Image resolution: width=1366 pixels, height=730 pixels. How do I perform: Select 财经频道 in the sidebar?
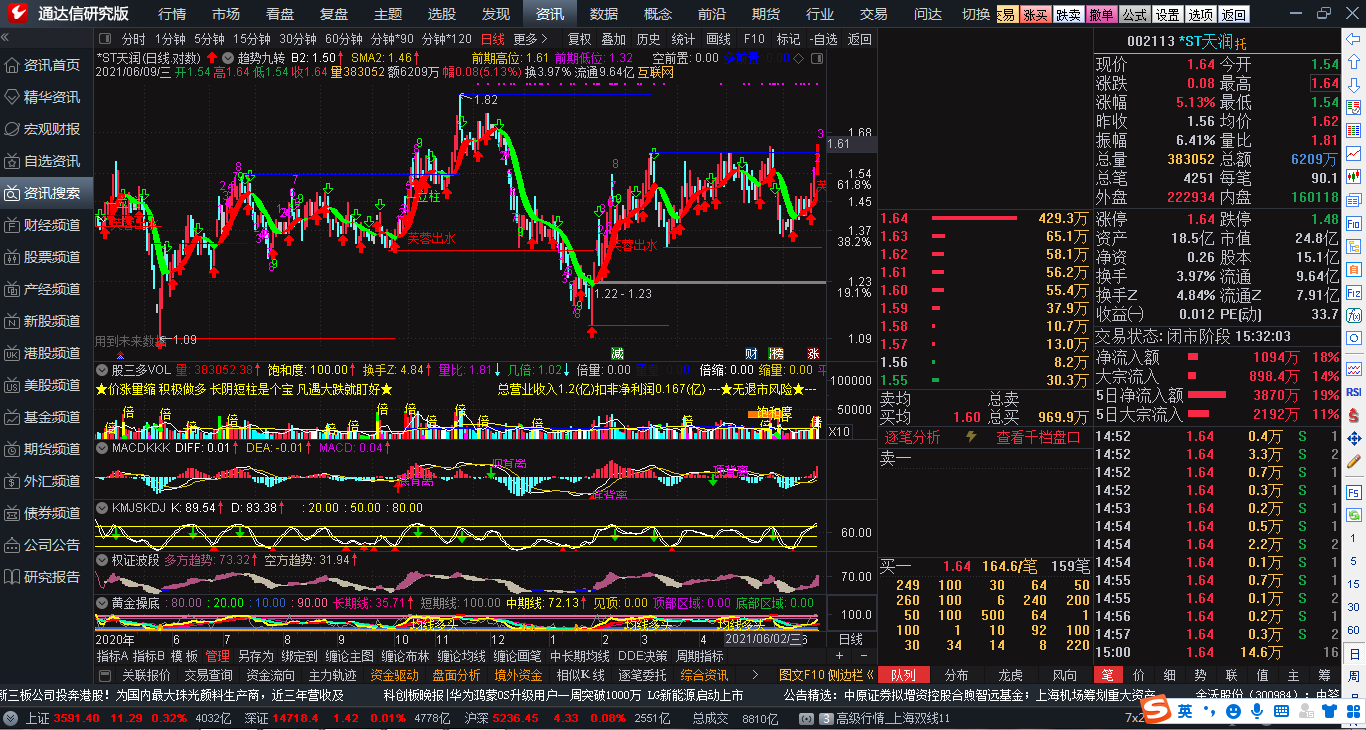click(x=46, y=225)
